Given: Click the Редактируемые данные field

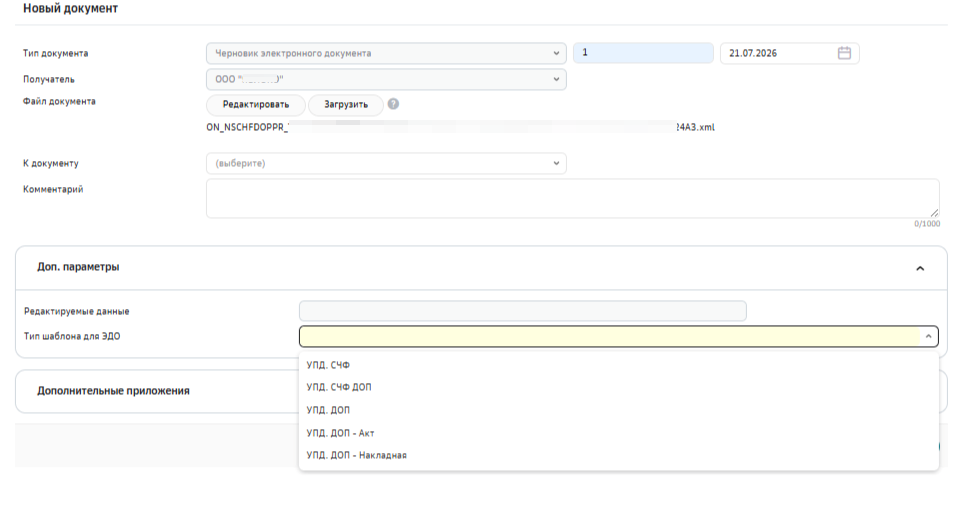Looking at the screenshot, I should point(523,311).
